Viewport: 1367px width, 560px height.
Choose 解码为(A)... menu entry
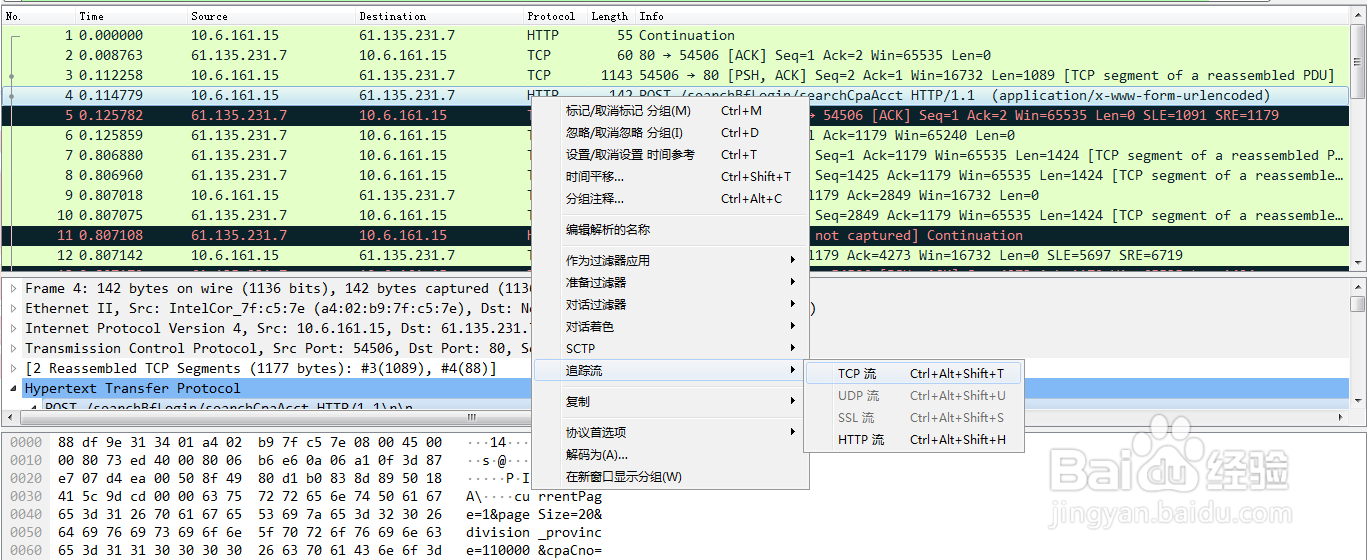(668, 455)
